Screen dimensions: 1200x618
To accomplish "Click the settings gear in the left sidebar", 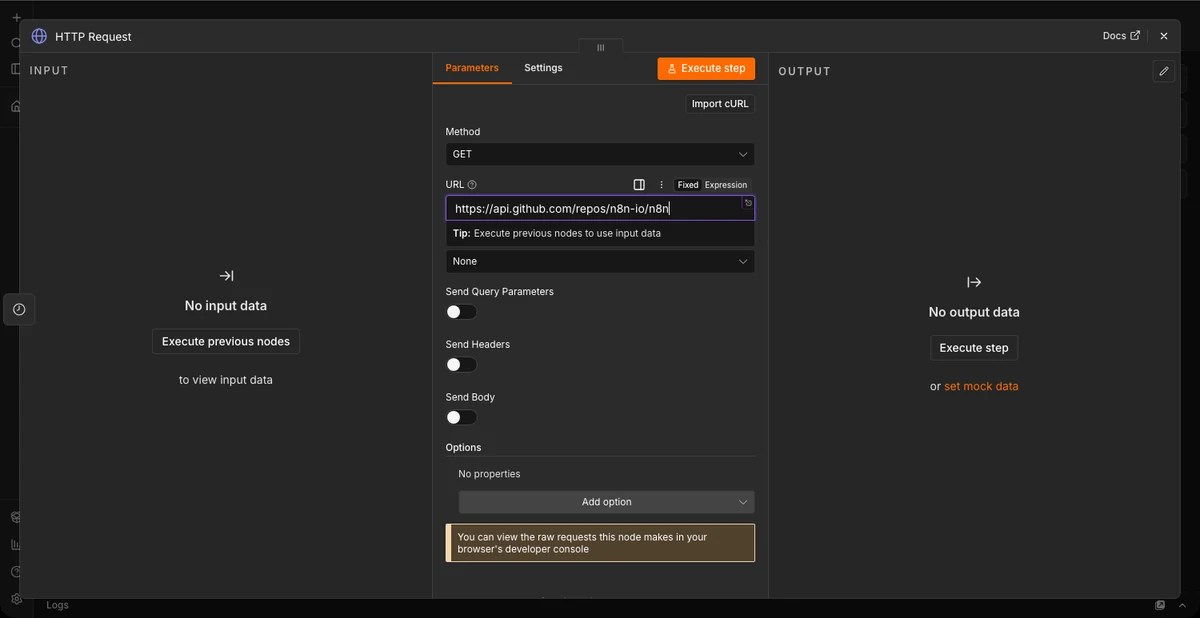I will coord(16,599).
